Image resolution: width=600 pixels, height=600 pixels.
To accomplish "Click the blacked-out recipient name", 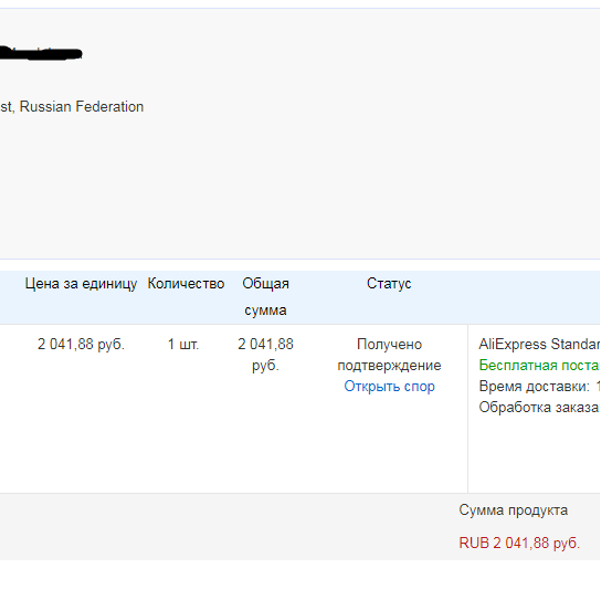I will click(x=41, y=53).
